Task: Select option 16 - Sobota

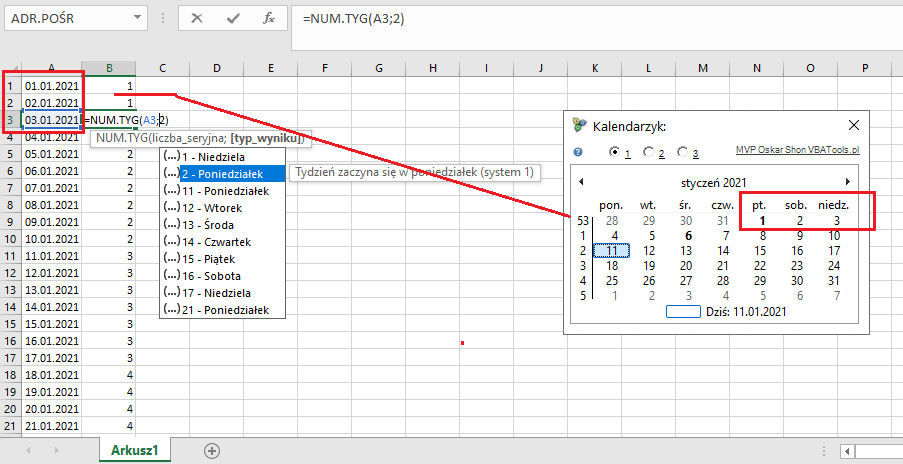Action: [x=222, y=276]
